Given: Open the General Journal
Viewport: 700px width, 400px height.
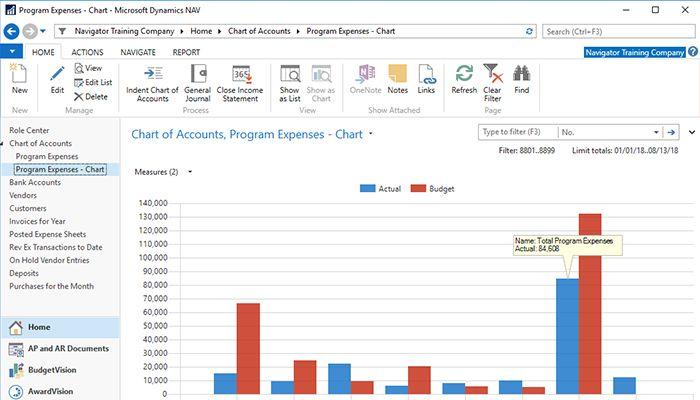Looking at the screenshot, I should [198, 83].
